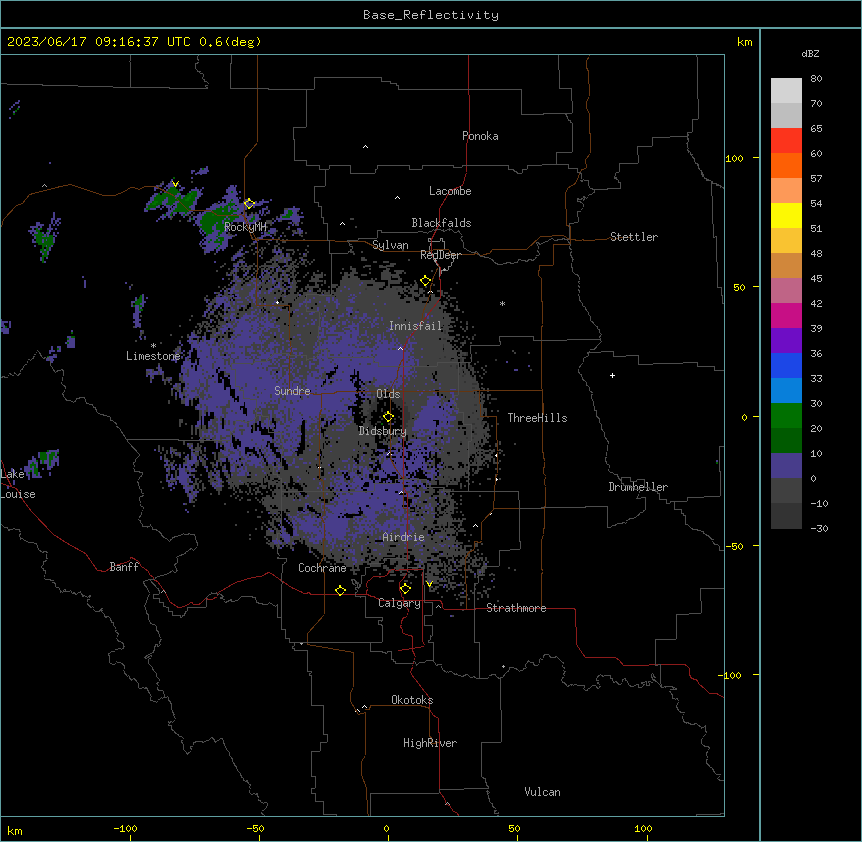Click the -50 tick on right km axis
The height and width of the screenshot is (842, 862).
tap(734, 546)
